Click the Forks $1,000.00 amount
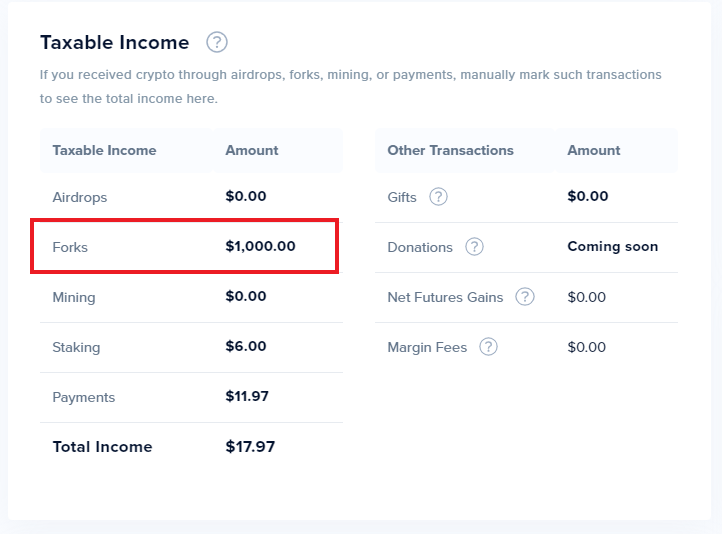Screen dimensions: 722x534 (x=260, y=246)
